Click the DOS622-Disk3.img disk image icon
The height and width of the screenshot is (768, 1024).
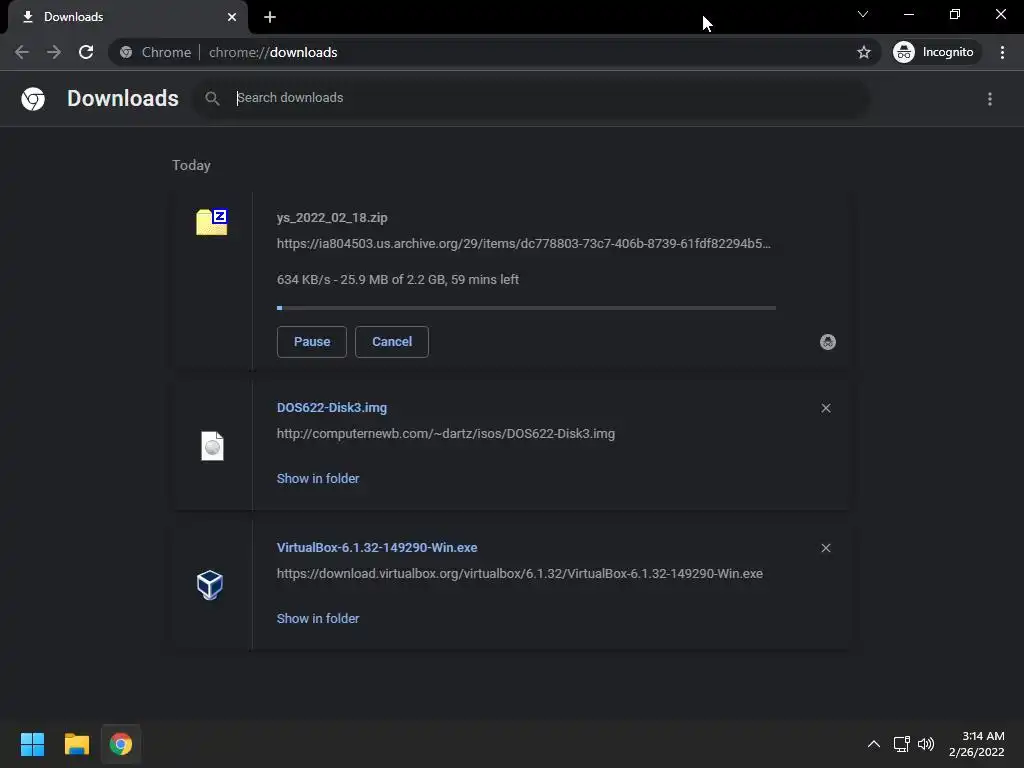tap(212, 446)
